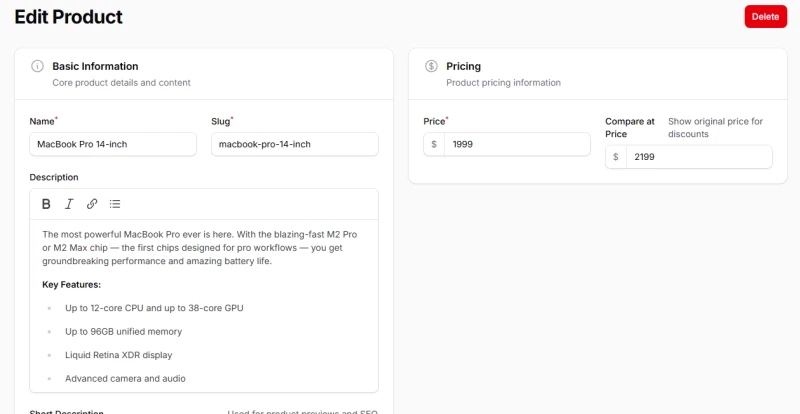Click the 'Basic Information' section heading
The width and height of the screenshot is (800, 414).
tap(95, 66)
